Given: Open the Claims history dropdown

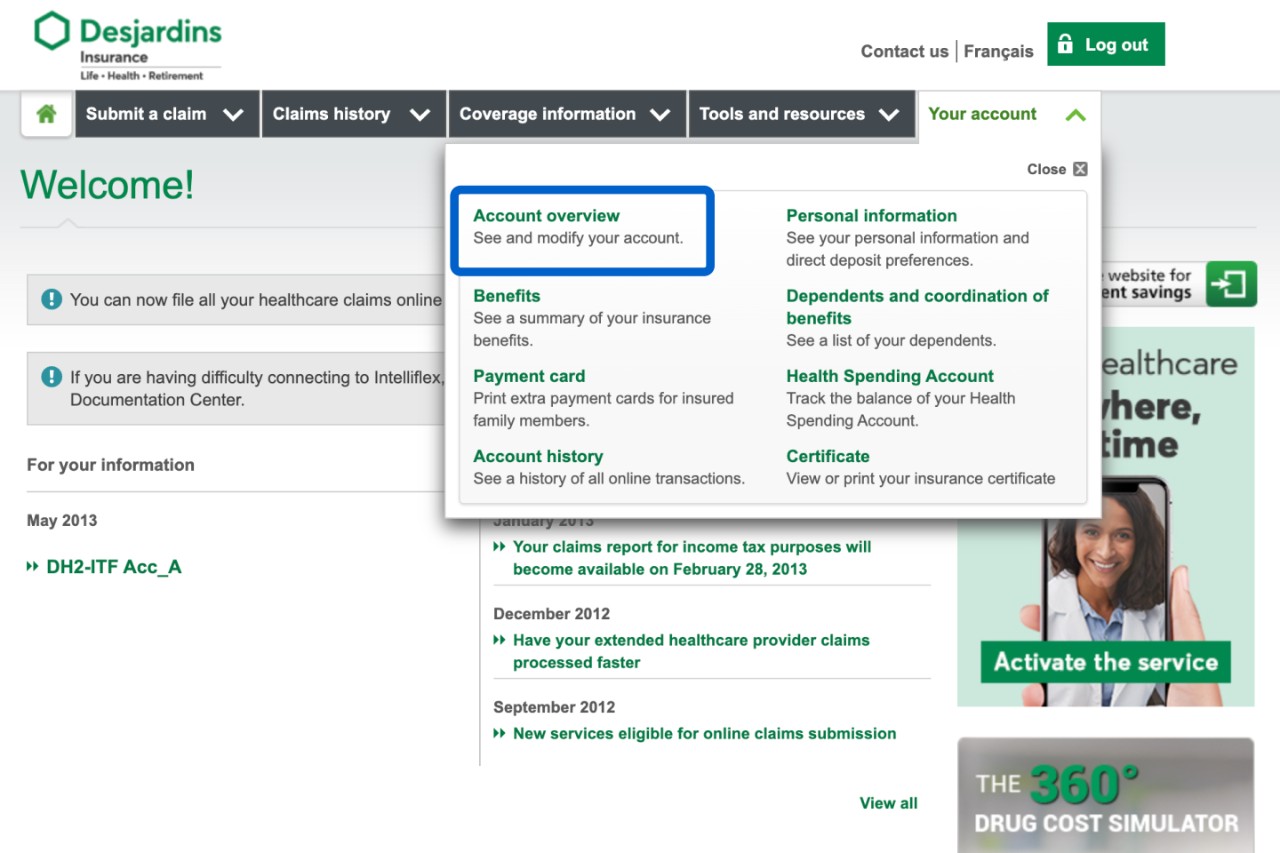Looking at the screenshot, I should click(352, 114).
